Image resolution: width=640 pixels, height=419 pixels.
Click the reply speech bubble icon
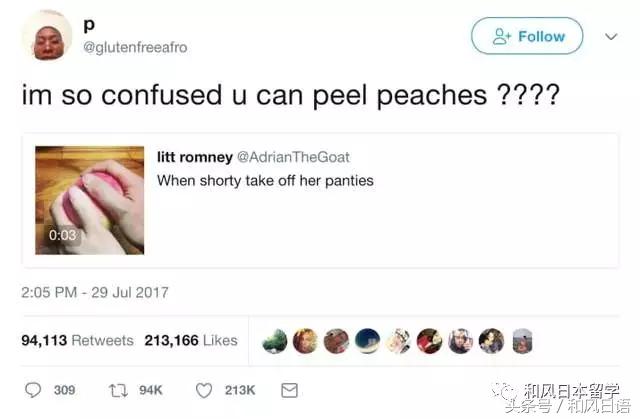click(33, 390)
